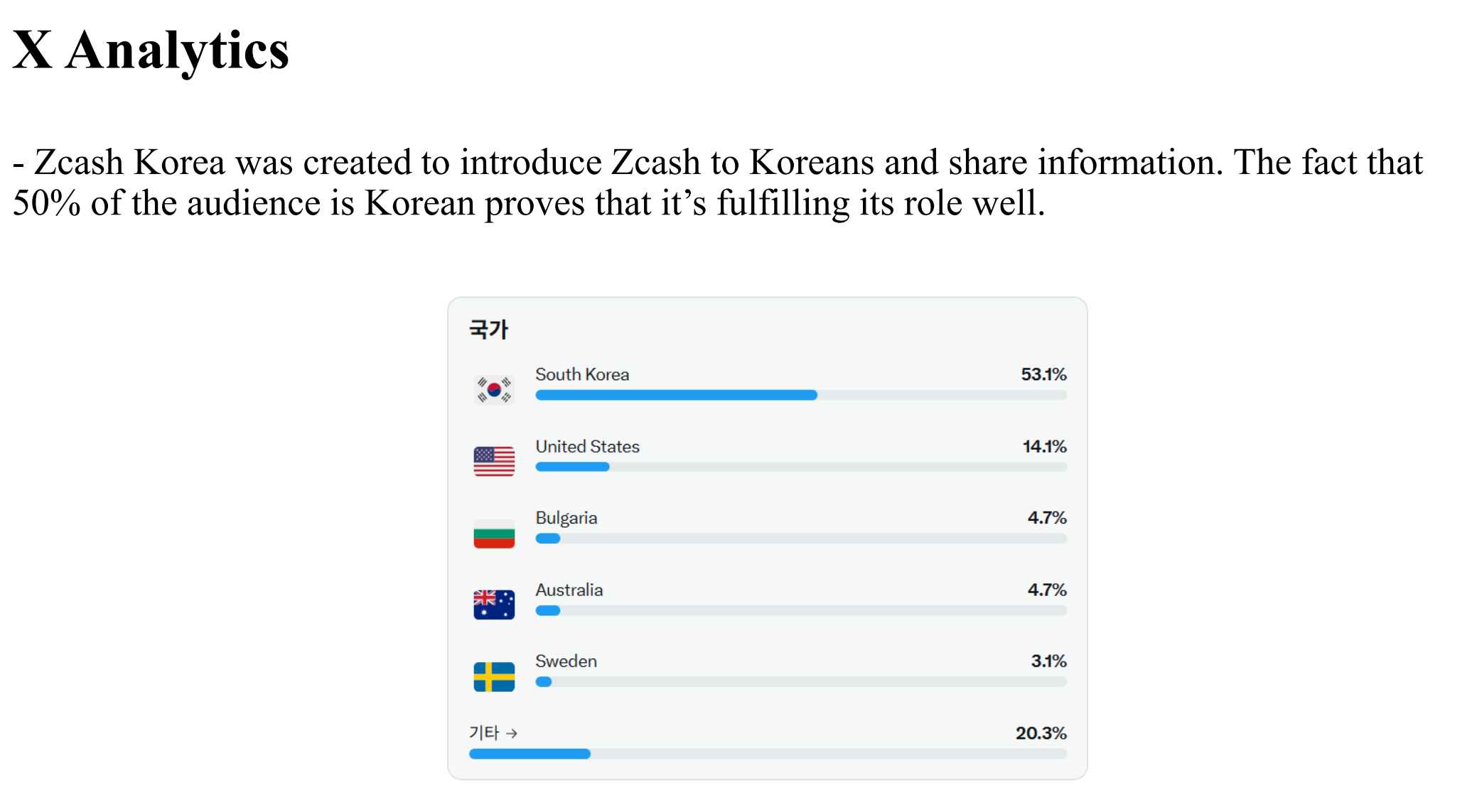Image resolution: width=1477 pixels, height=812 pixels.
Task: Click the United States flag icon
Action: point(494,461)
